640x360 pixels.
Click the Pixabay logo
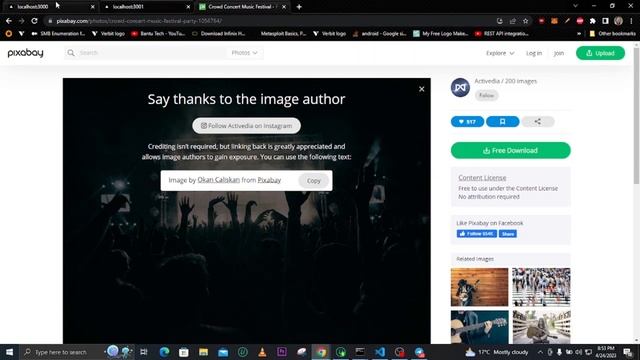[x=25, y=53]
